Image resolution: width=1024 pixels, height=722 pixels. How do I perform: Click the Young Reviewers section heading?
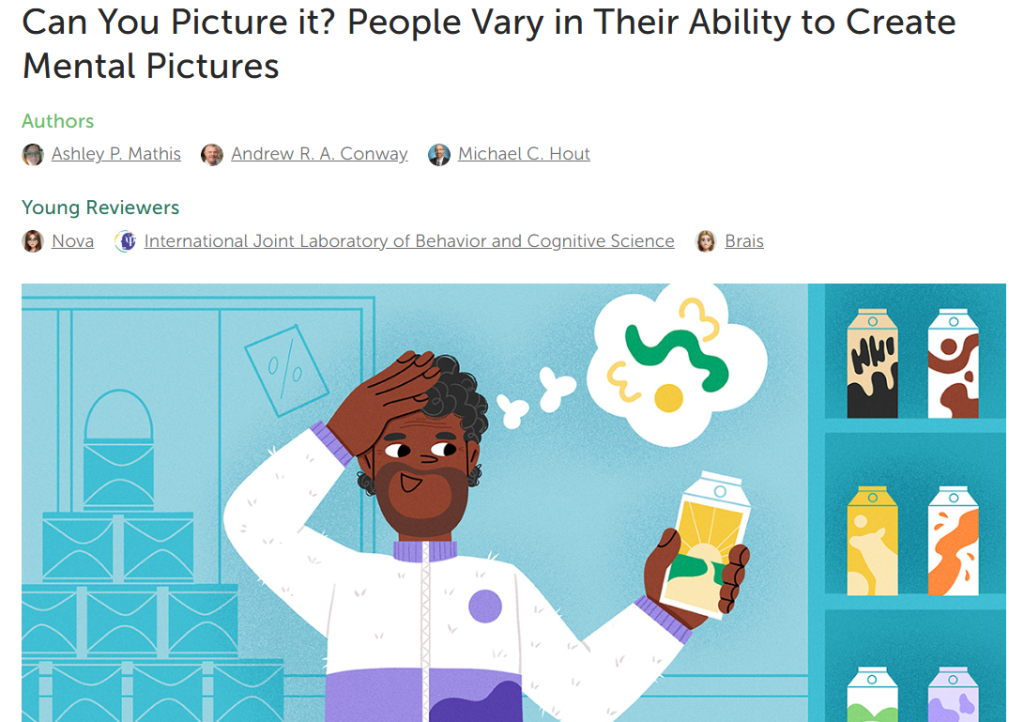[x=101, y=208]
